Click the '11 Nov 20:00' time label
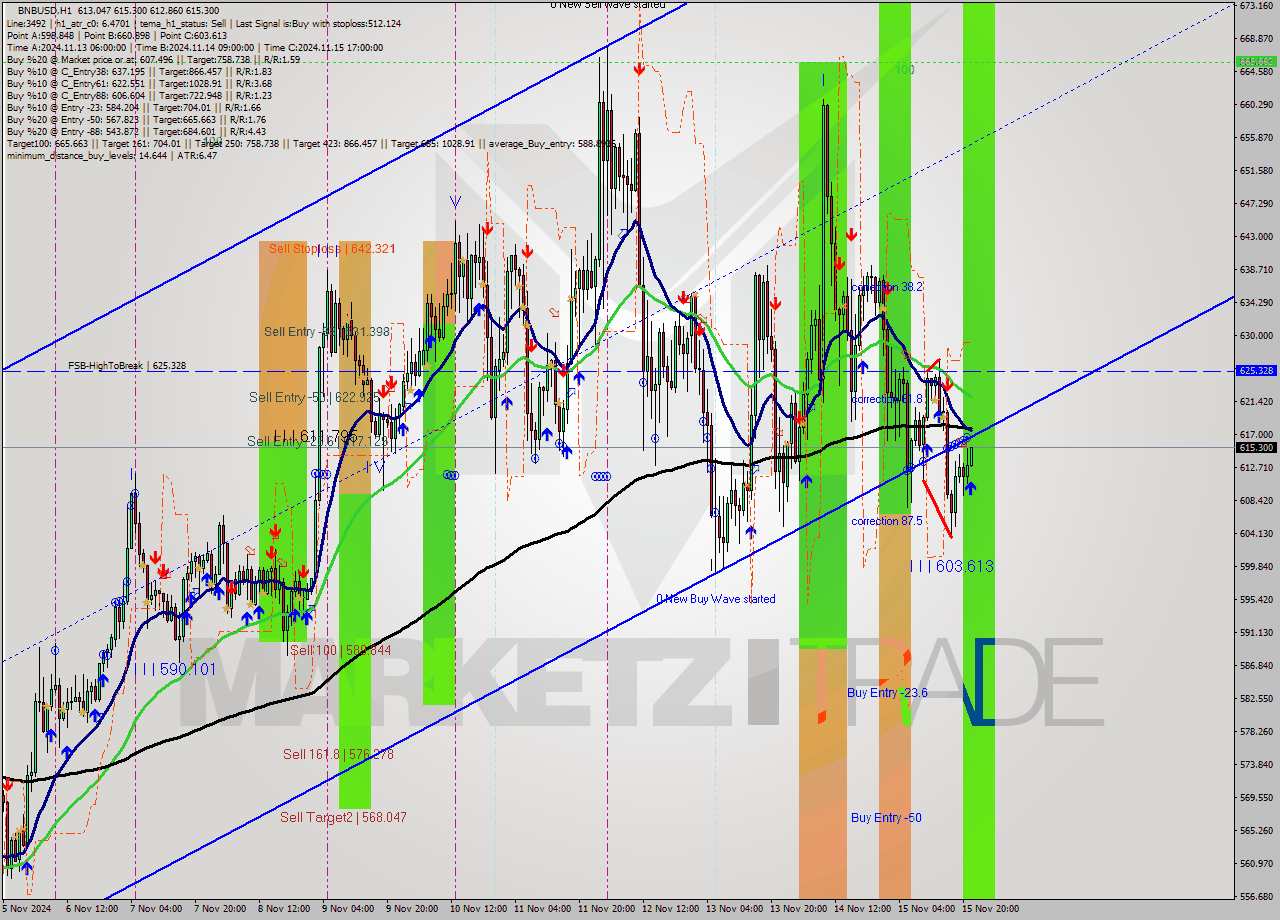This screenshot has width=1280, height=920. coord(606,909)
